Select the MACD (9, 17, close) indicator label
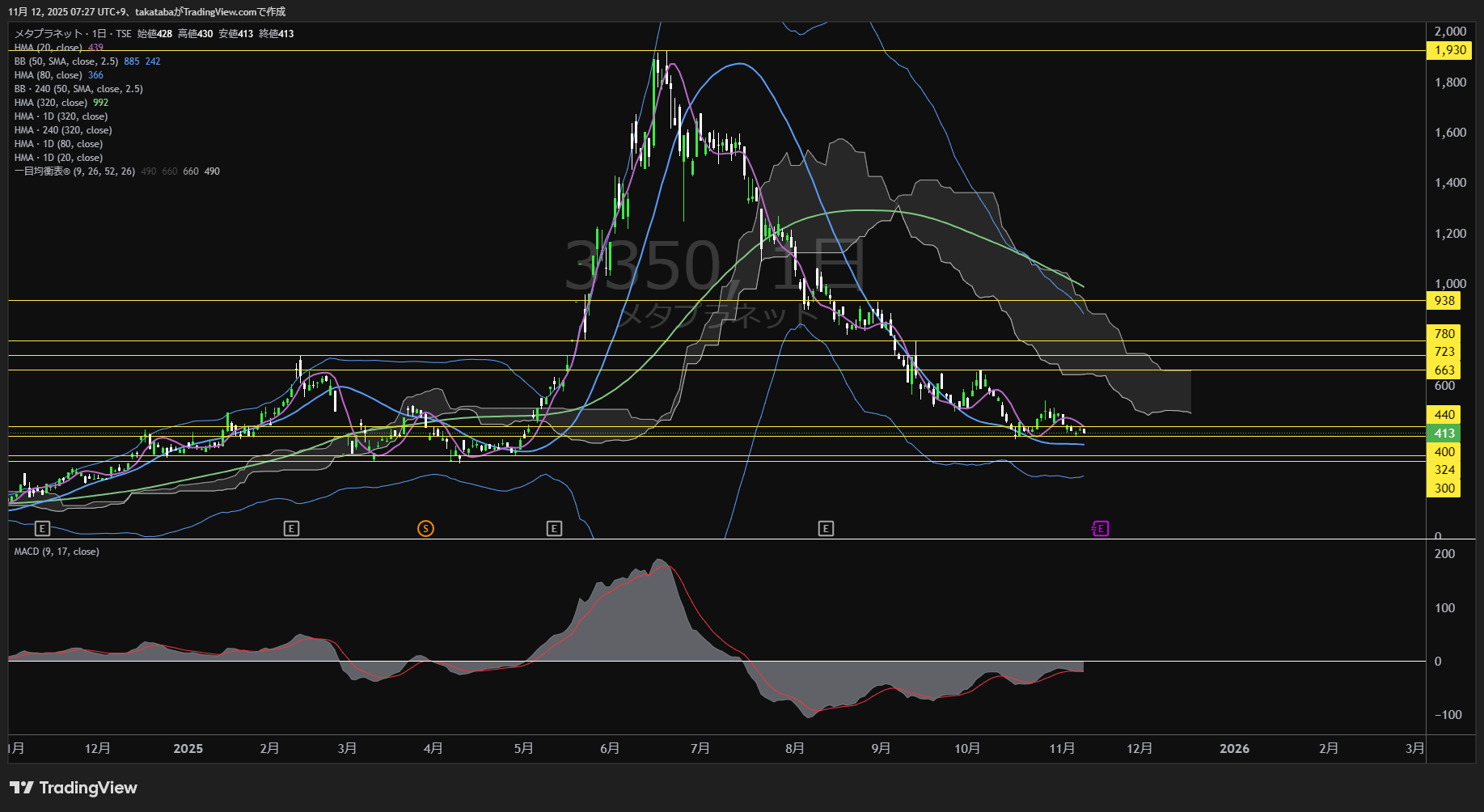 pyautogui.click(x=57, y=552)
